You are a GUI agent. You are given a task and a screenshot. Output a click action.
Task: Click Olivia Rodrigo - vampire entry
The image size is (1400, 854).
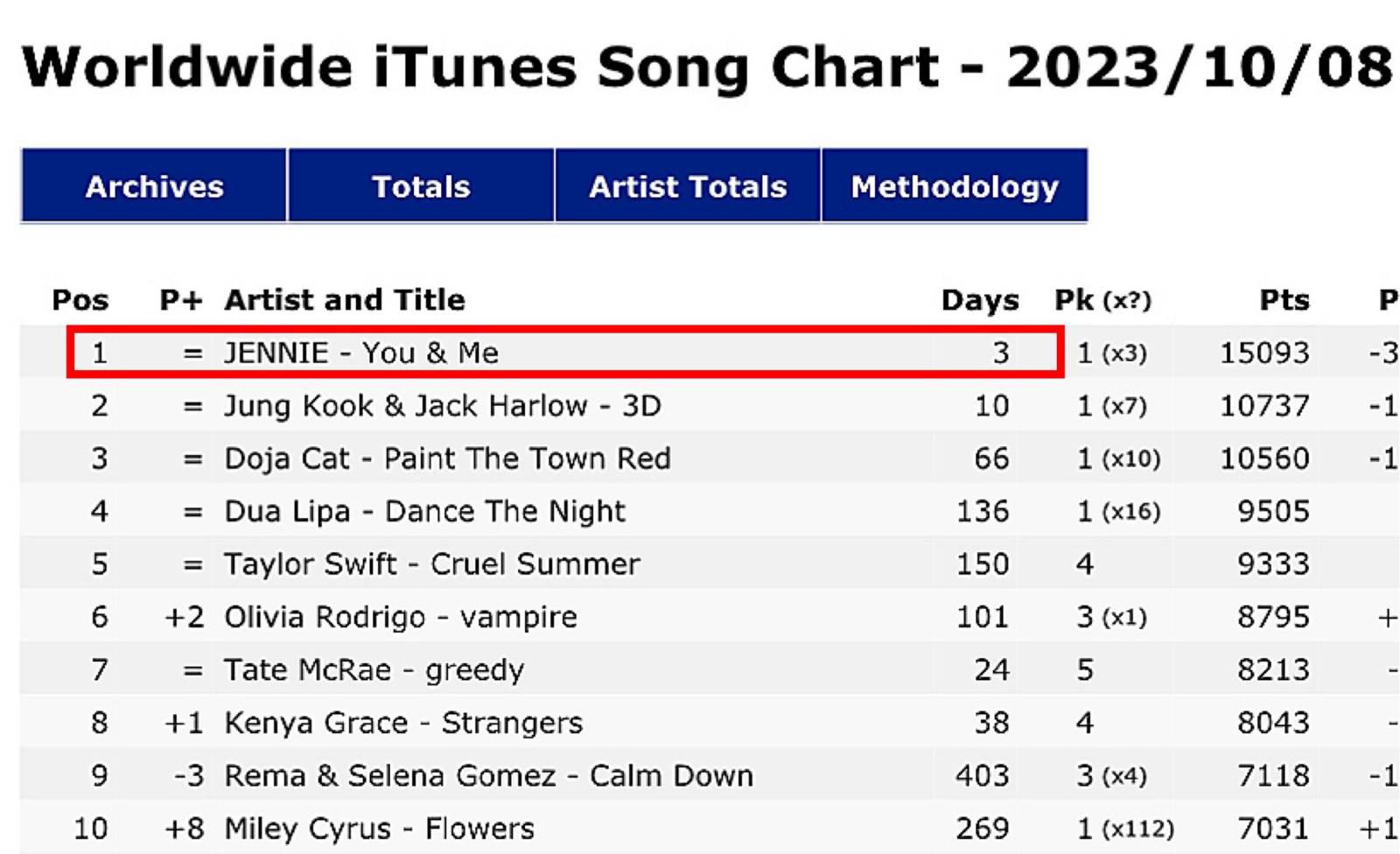point(401,617)
